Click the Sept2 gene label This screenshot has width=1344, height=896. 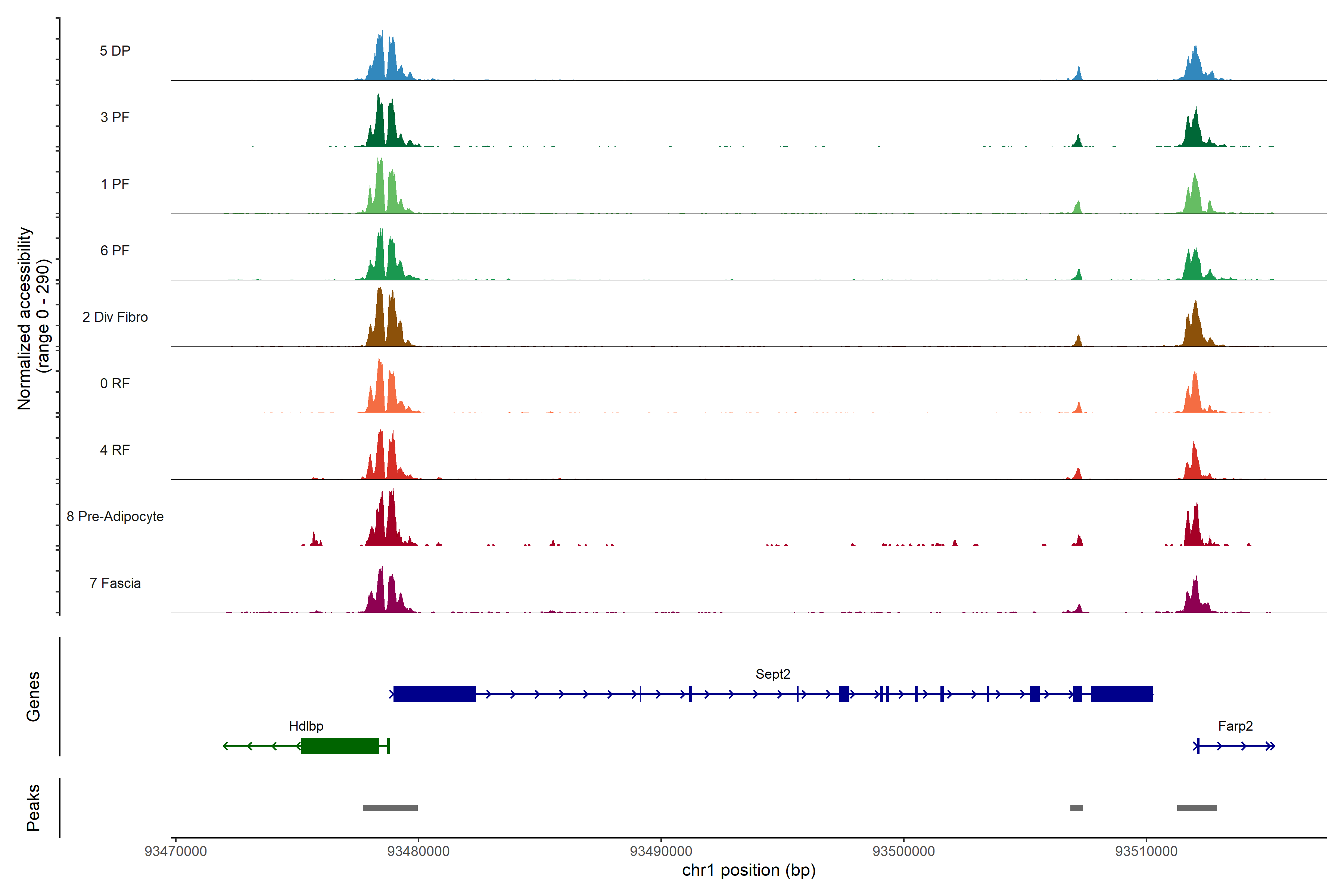772,674
